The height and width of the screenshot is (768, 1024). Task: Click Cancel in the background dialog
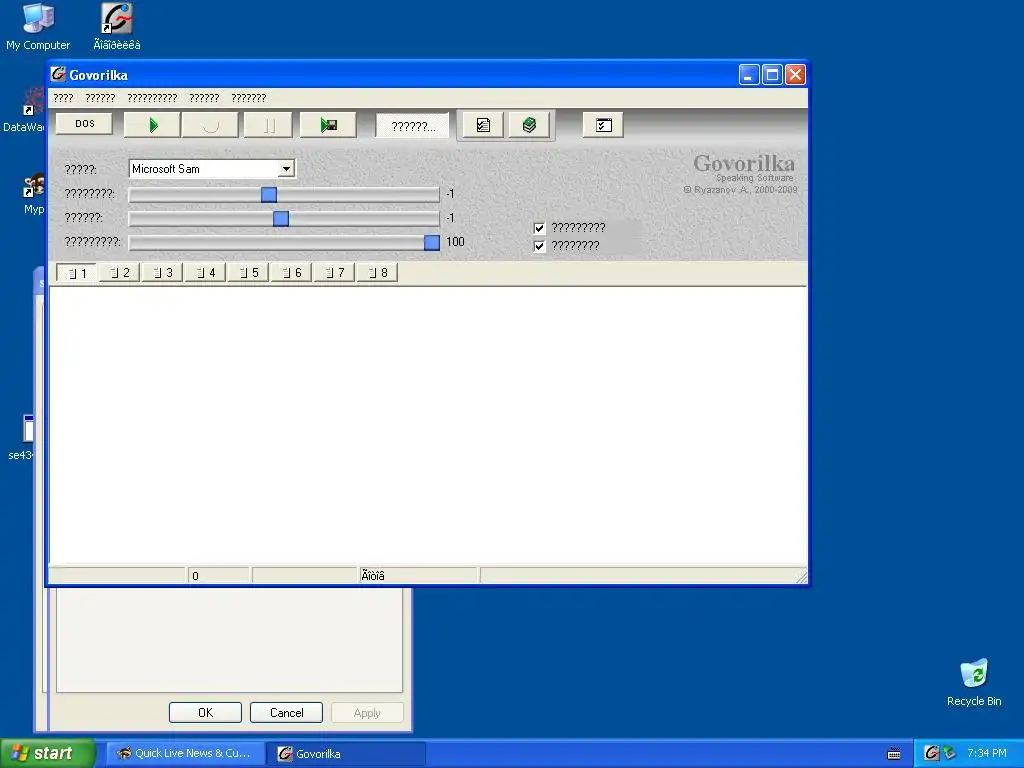pyautogui.click(x=286, y=712)
